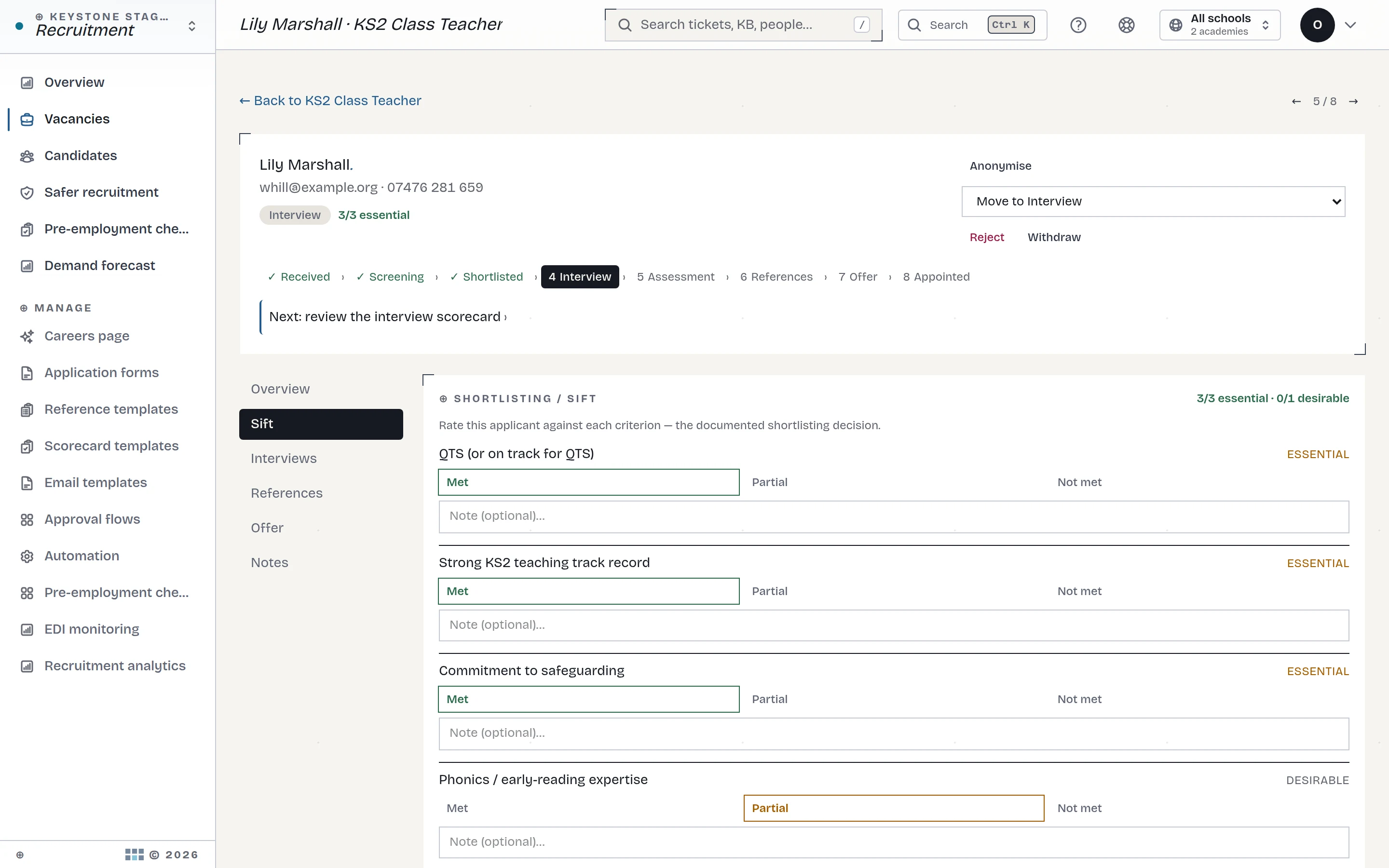Click the Anonymise button

pyautogui.click(x=1000, y=166)
